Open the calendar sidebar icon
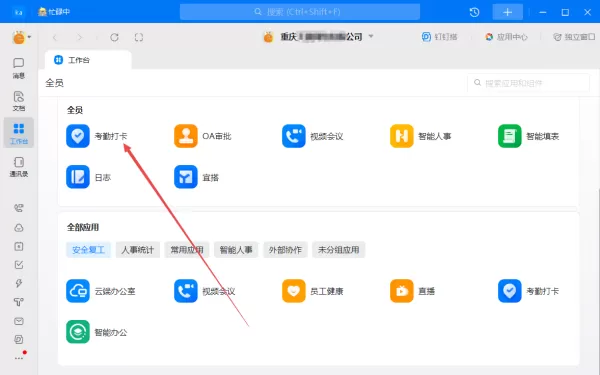 tap(18, 246)
